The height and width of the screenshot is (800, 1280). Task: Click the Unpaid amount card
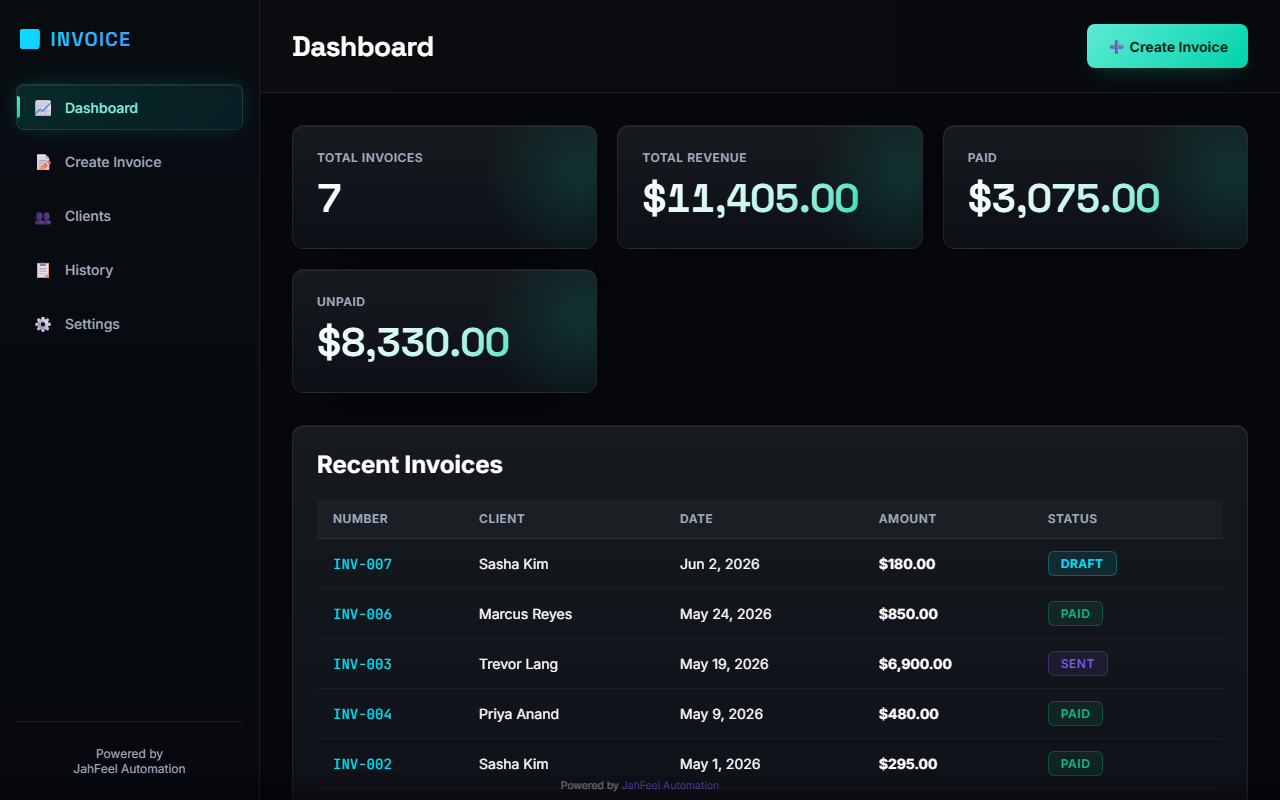click(x=444, y=331)
